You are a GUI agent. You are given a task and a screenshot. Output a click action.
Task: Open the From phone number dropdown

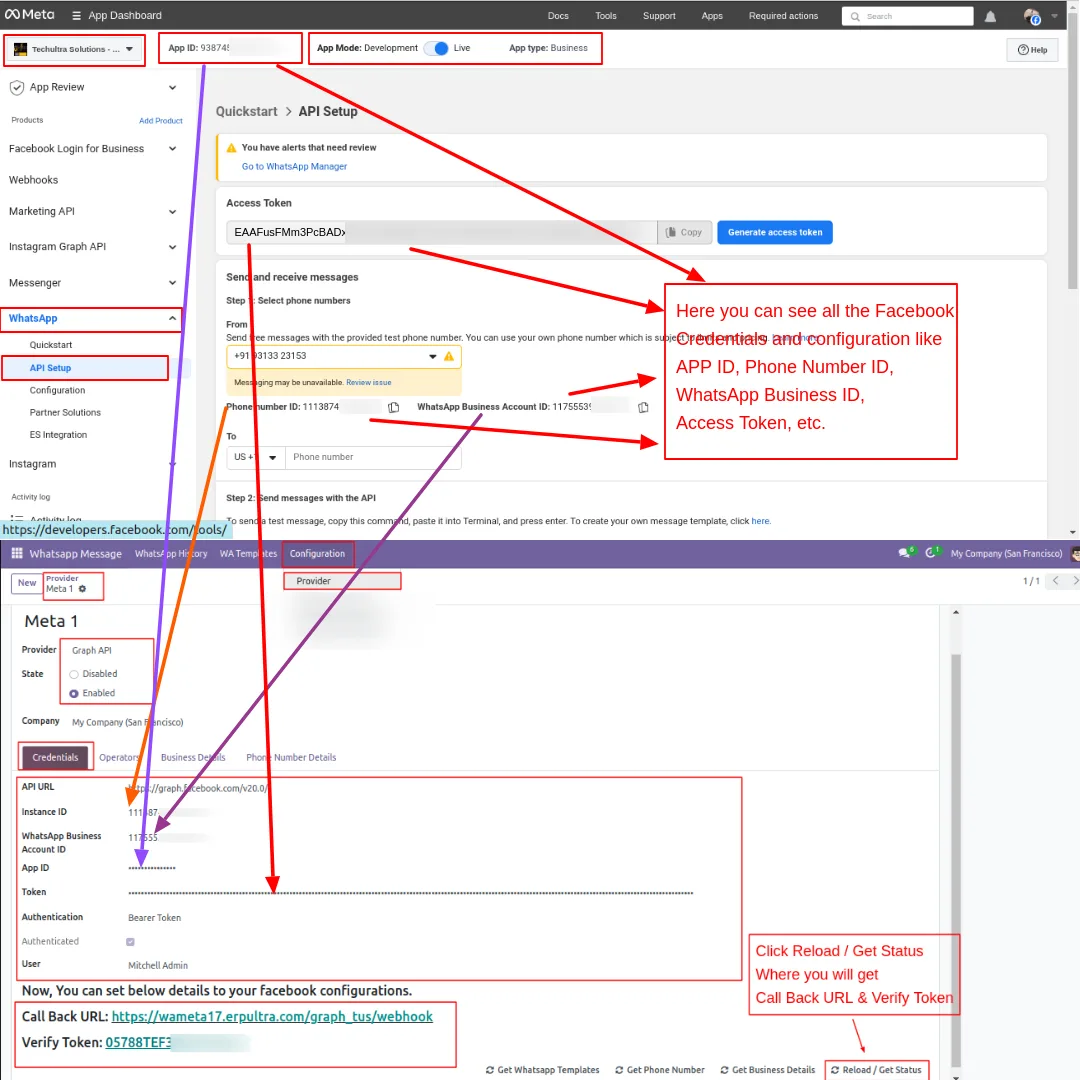433,357
